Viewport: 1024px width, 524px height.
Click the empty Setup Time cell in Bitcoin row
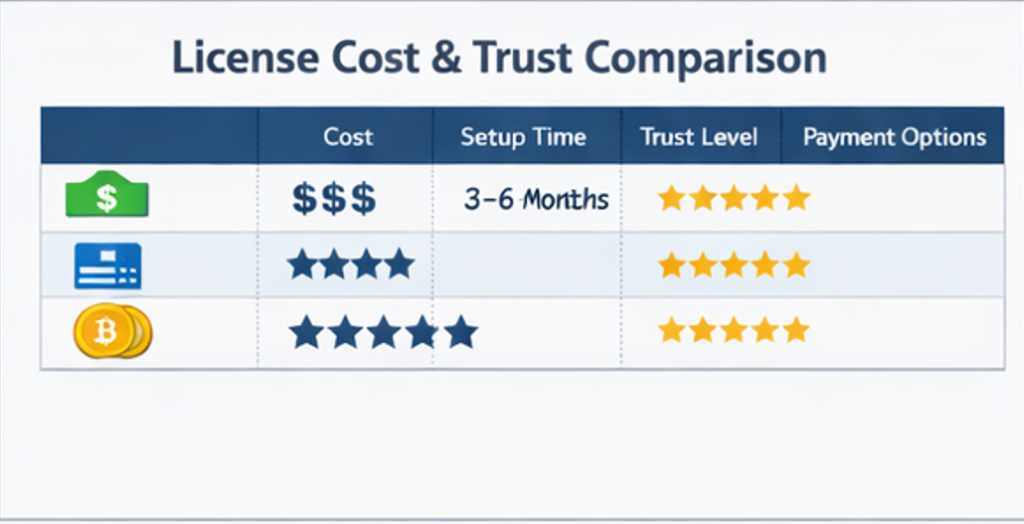click(x=547, y=332)
